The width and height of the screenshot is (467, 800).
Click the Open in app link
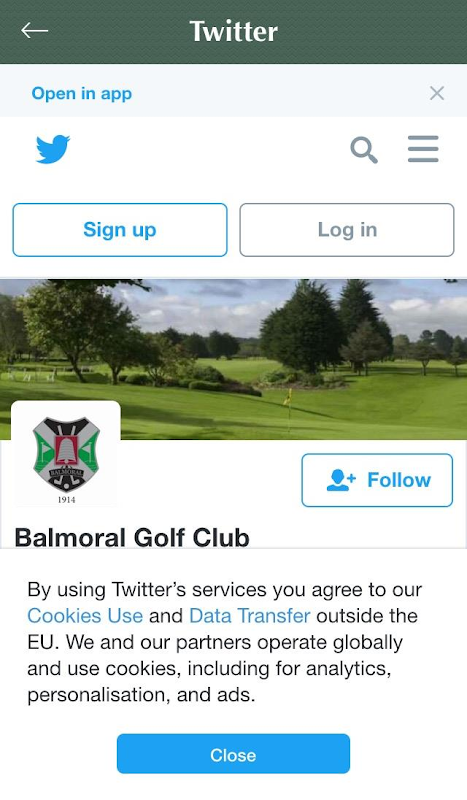coord(82,94)
